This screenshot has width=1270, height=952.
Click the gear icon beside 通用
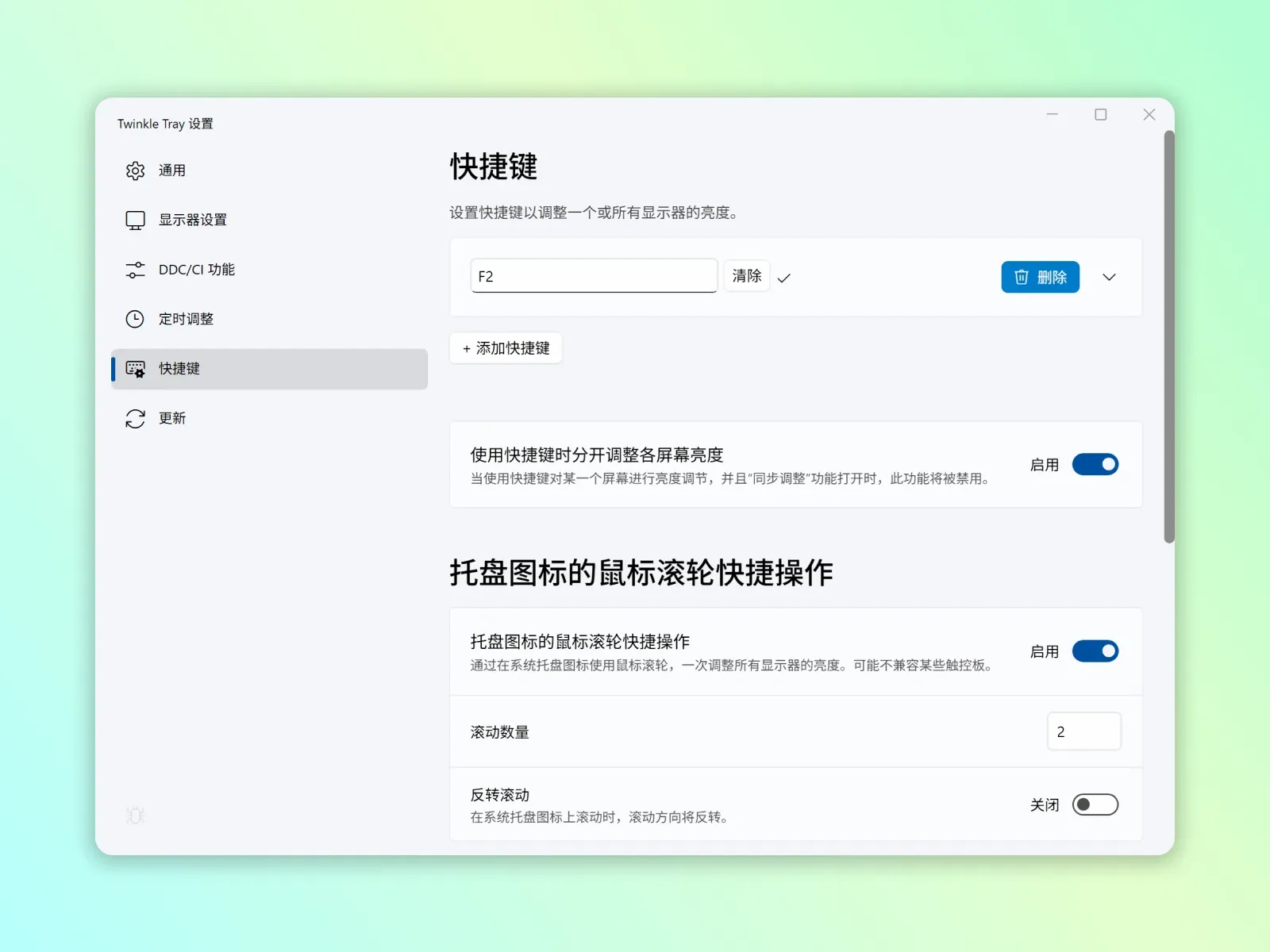coord(135,171)
